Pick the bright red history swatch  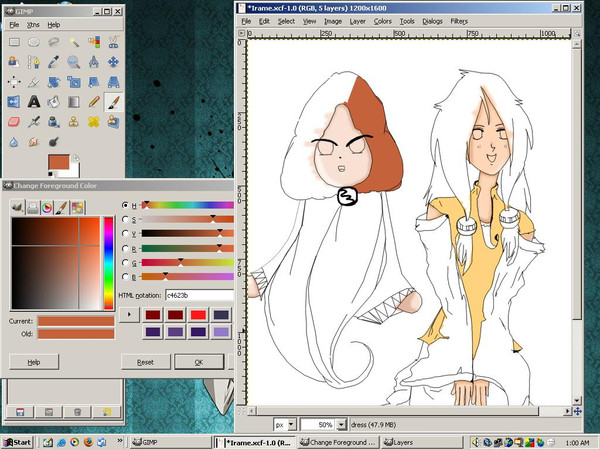(x=198, y=315)
